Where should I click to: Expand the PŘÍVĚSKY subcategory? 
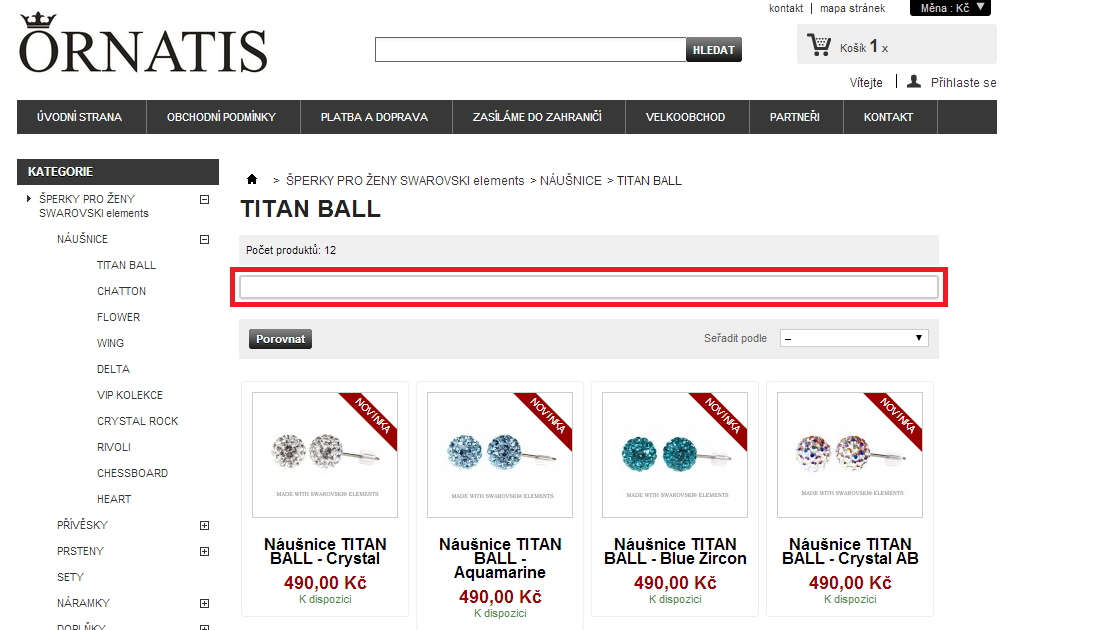[204, 525]
